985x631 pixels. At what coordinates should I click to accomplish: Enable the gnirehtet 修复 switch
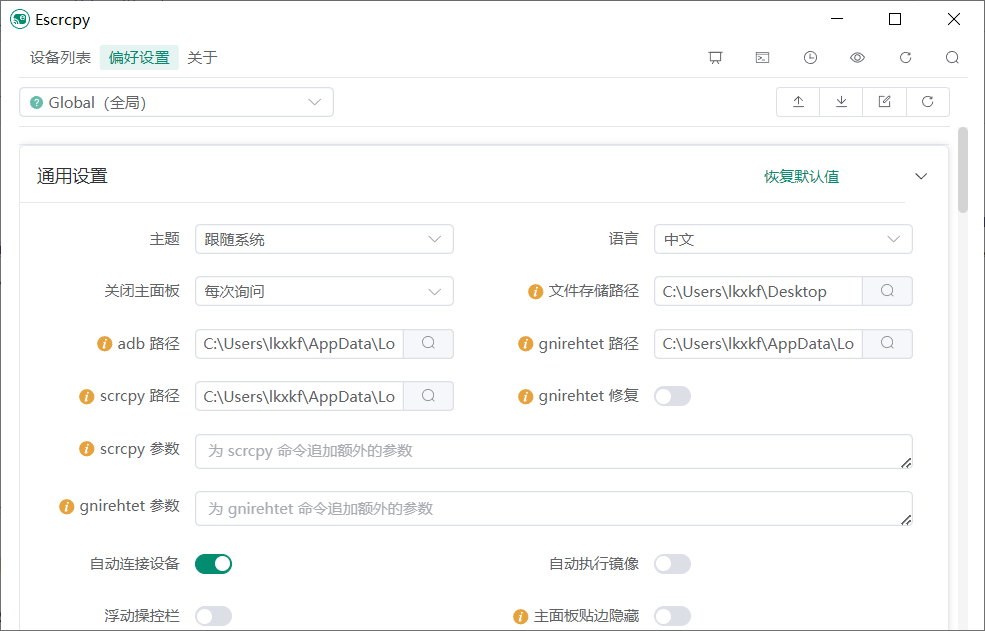coord(672,396)
